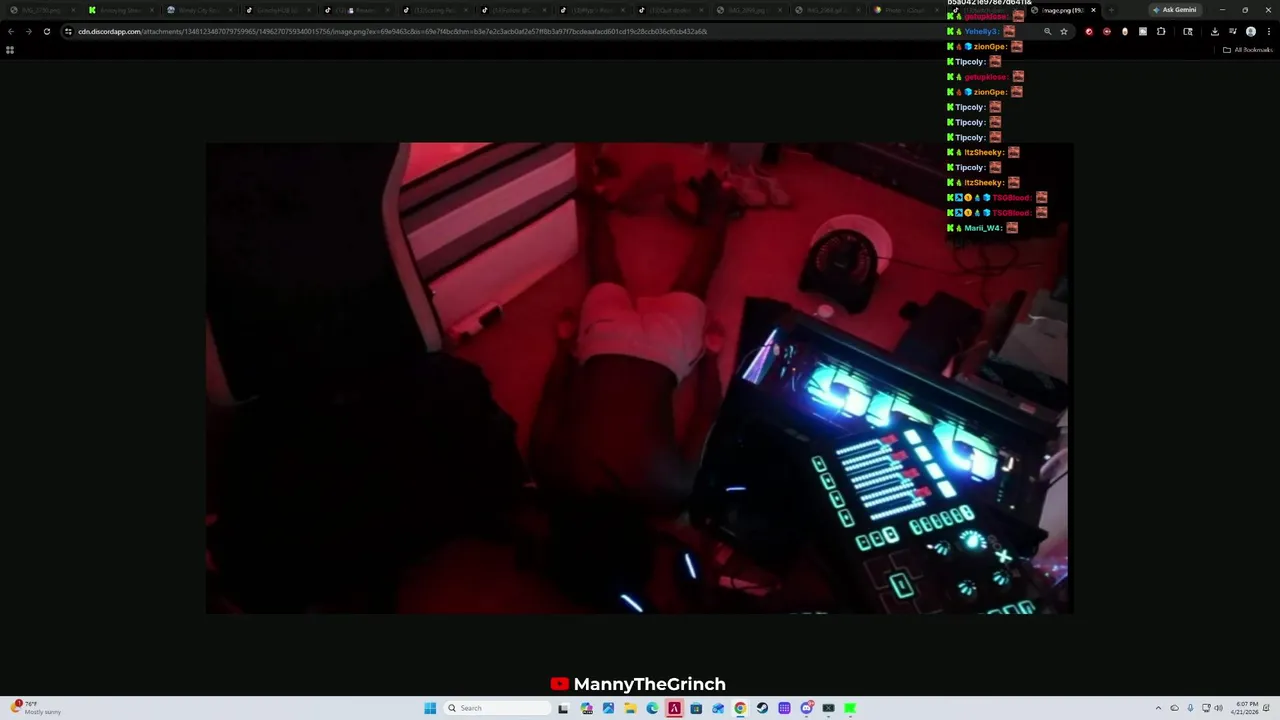Open Steam from the taskbar
The image size is (1280, 720).
[762, 708]
